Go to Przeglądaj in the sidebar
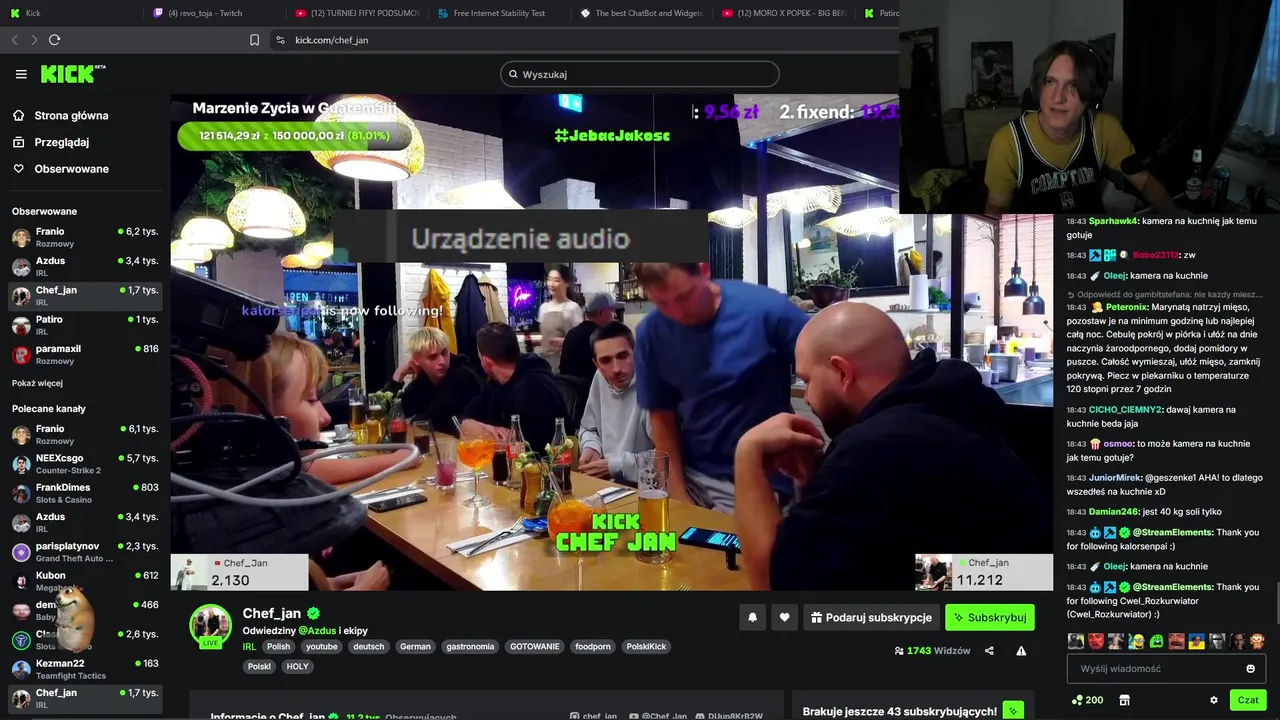 pos(62,142)
